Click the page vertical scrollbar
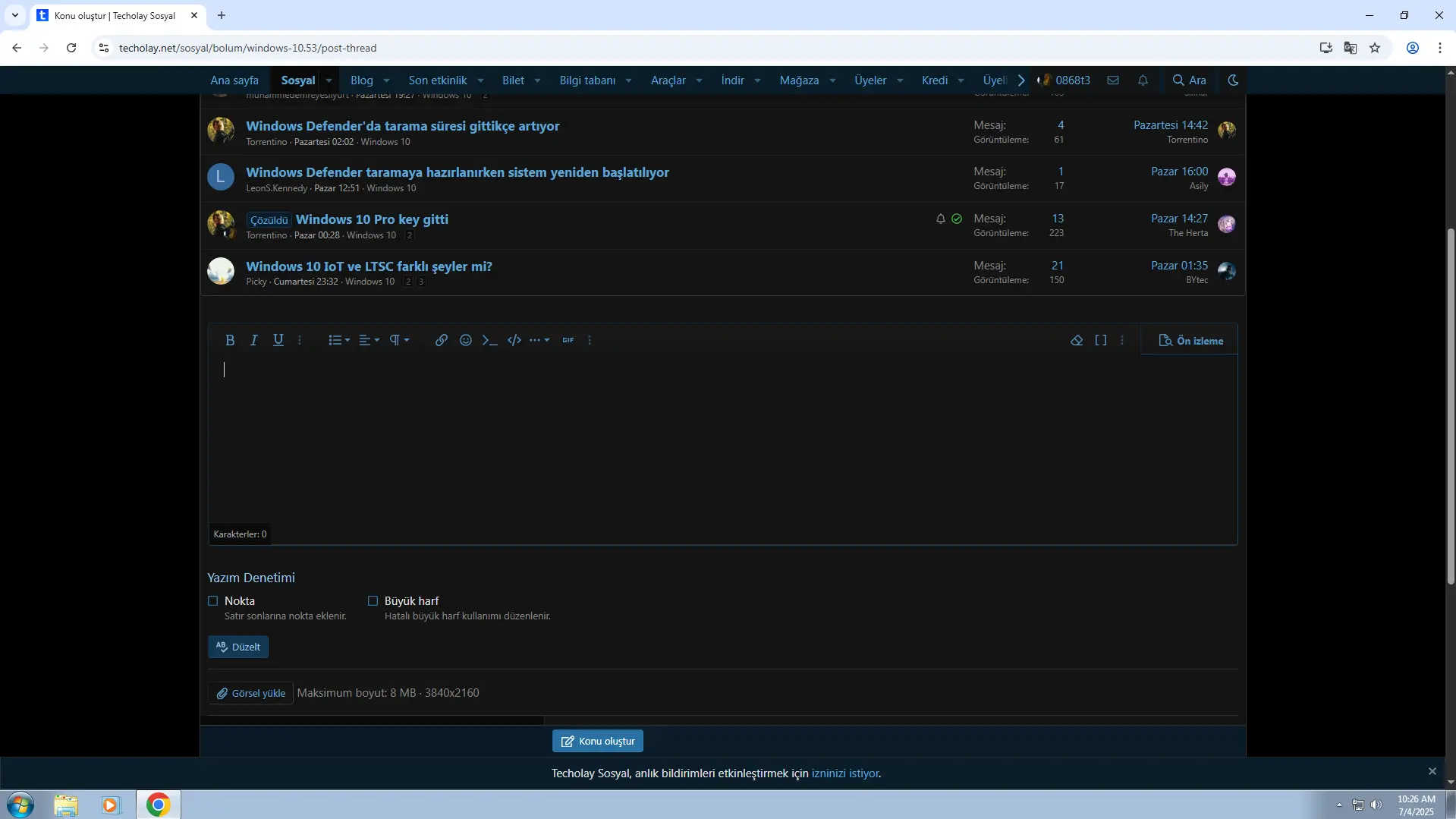 point(1450,406)
